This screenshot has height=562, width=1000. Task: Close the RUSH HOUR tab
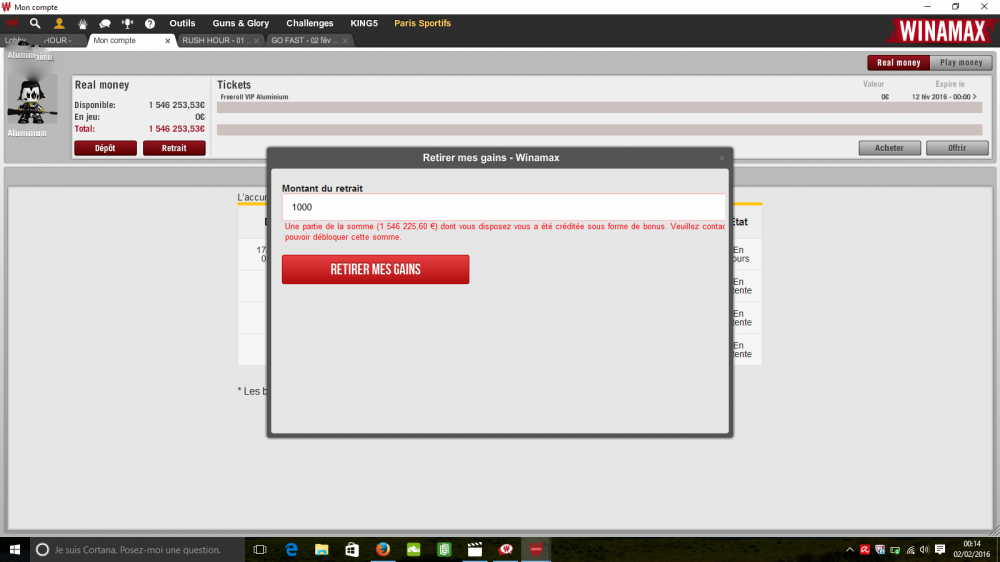256,41
